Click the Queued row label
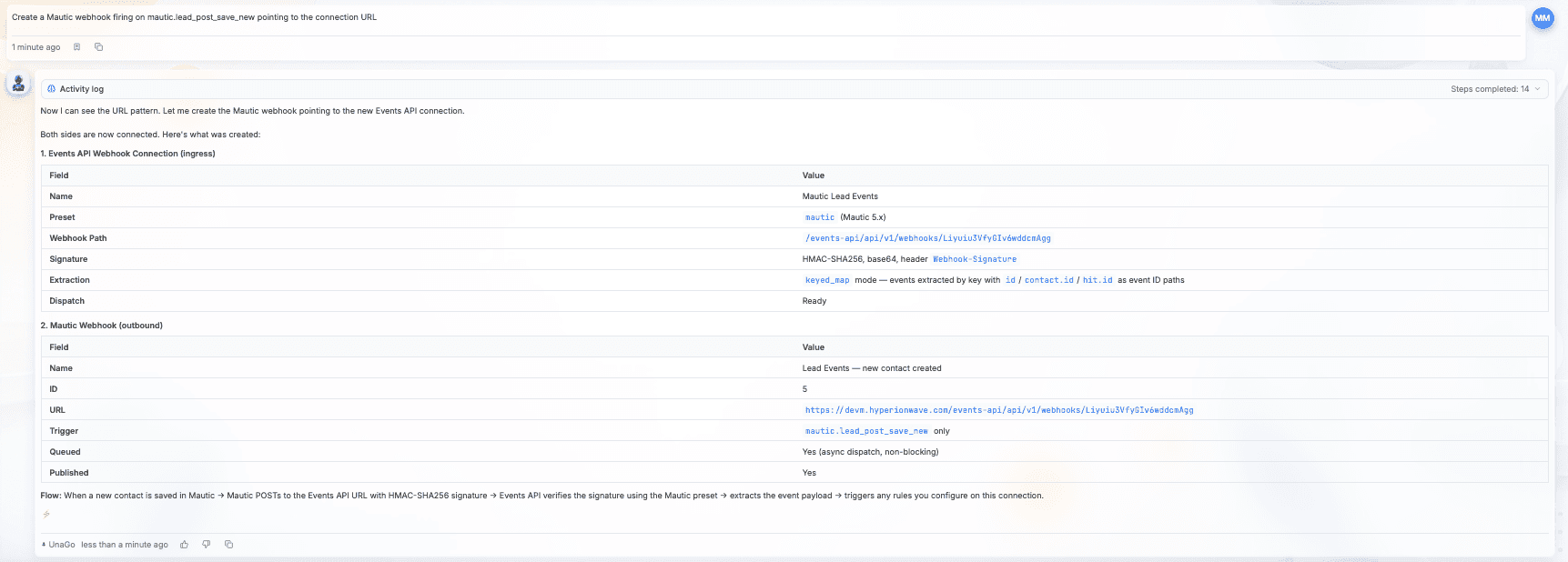Screen dimensions: 1568x562 (x=65, y=452)
